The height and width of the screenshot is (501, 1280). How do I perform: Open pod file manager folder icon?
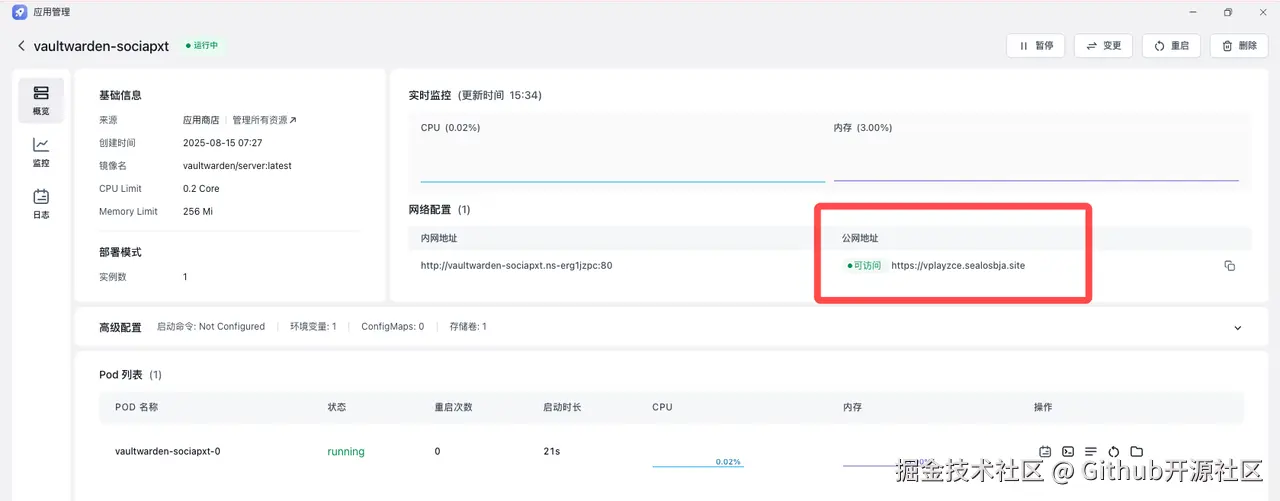pos(1137,452)
